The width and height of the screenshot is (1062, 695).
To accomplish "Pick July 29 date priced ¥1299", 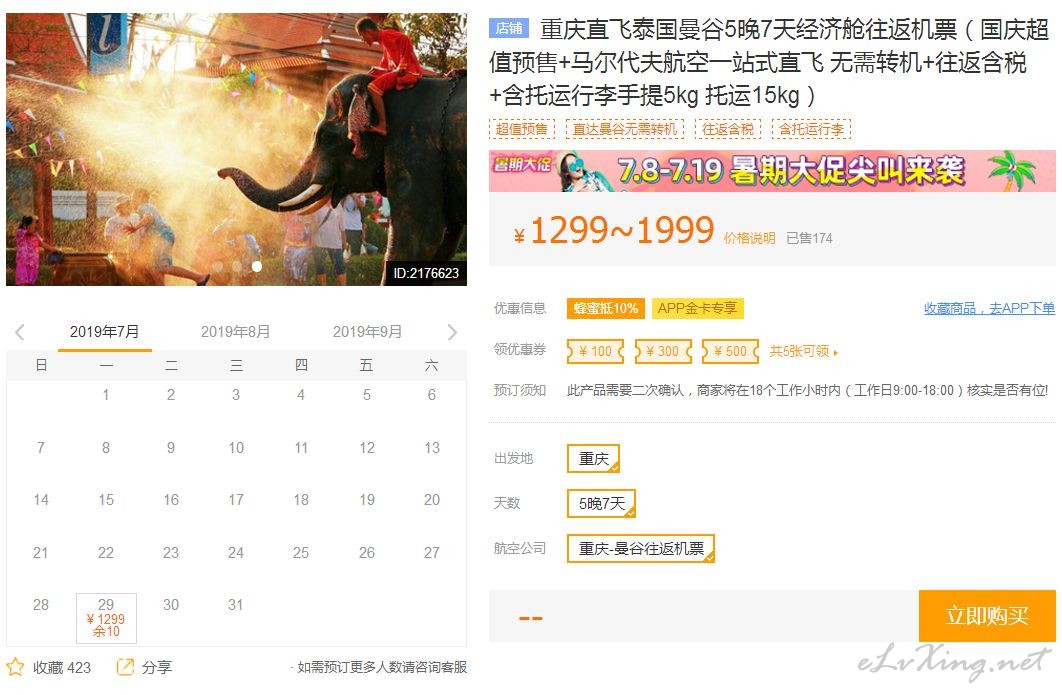I will point(106,618).
